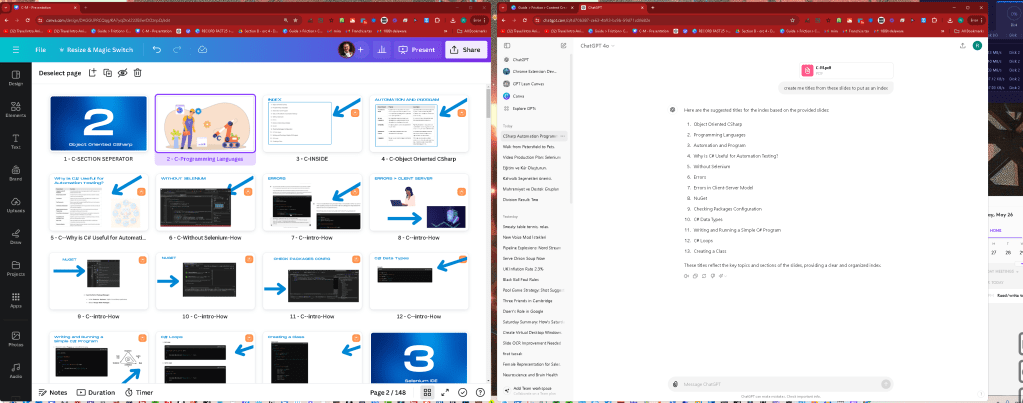Open the attached PDF file card in the chat

point(847,70)
